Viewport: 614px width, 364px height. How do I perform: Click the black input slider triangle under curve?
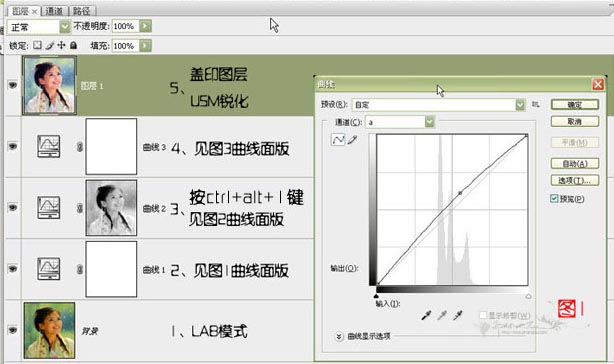(x=376, y=296)
